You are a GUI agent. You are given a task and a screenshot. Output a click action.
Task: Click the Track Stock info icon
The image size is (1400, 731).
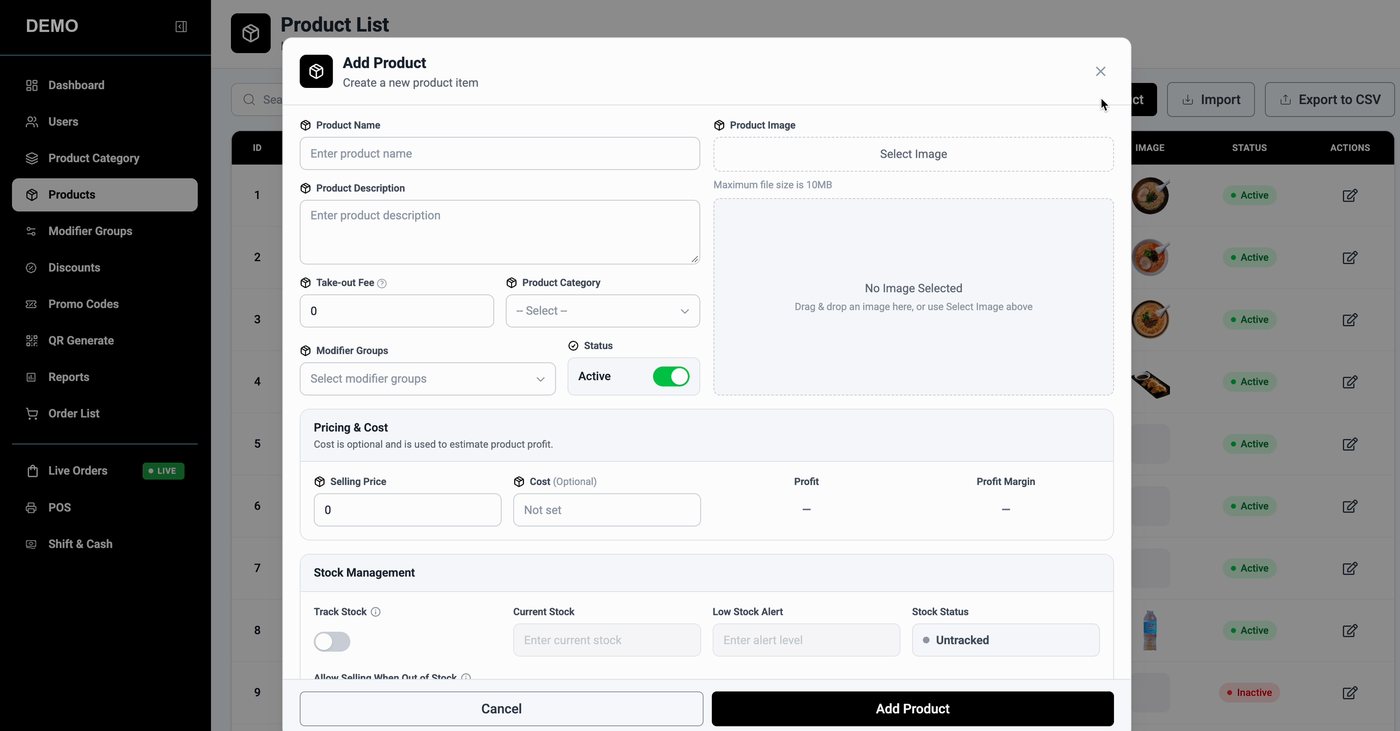[376, 612]
